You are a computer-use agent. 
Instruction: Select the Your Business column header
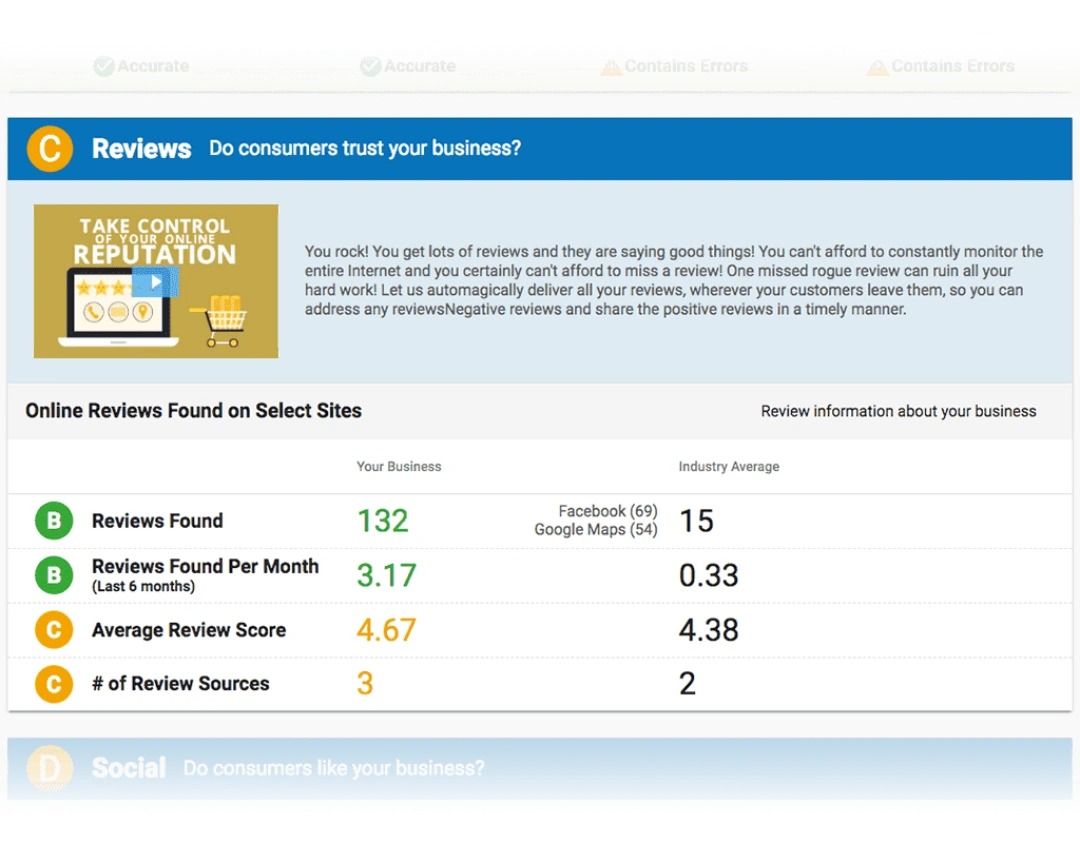[x=398, y=466]
